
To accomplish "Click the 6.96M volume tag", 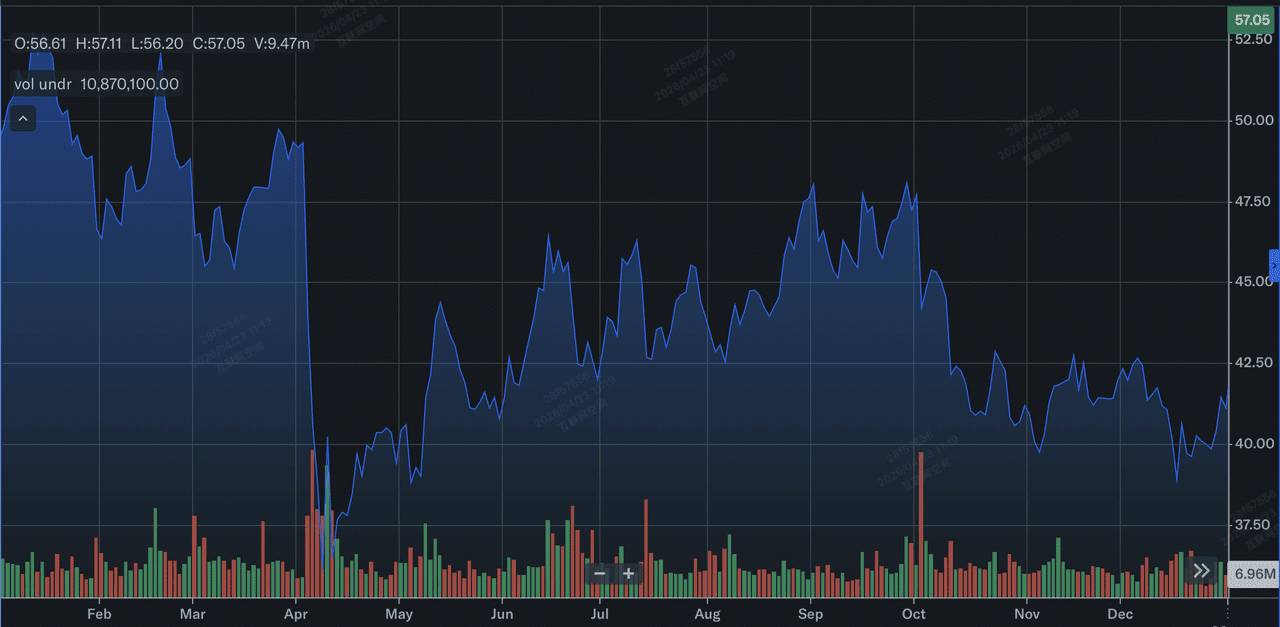I will (1254, 574).
